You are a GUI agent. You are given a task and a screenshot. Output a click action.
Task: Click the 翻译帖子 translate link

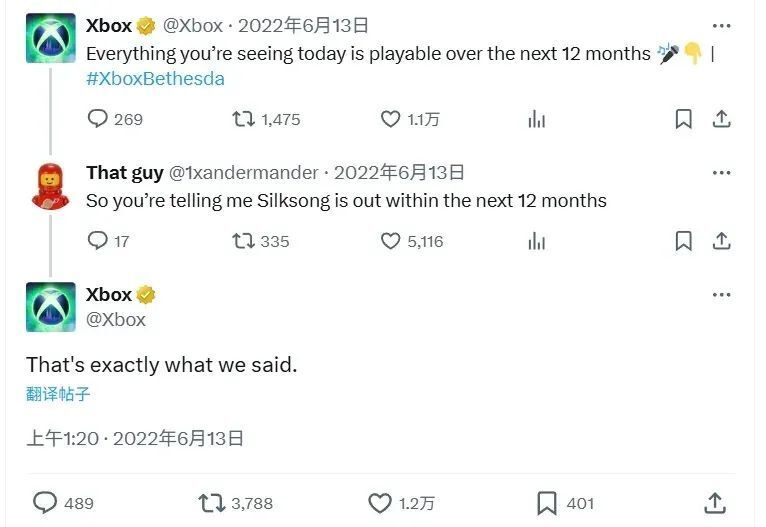point(58,394)
